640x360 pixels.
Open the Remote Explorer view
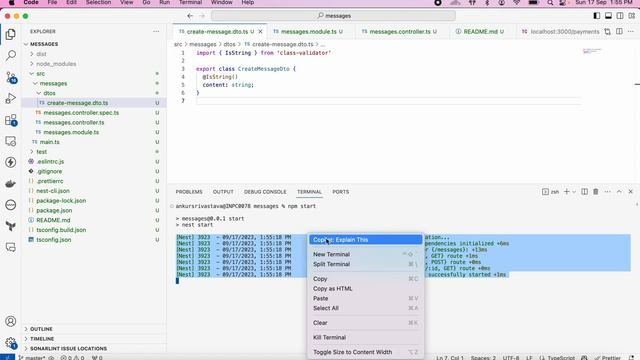[x=11, y=141]
